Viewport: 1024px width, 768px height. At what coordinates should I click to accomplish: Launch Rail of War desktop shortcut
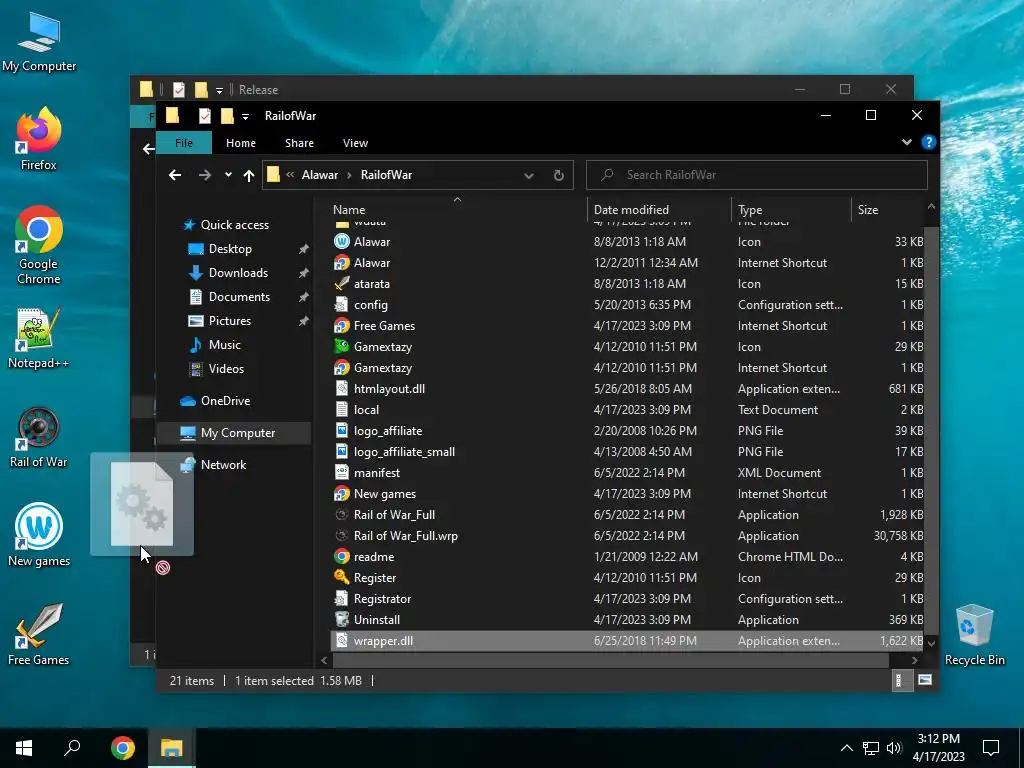39,437
